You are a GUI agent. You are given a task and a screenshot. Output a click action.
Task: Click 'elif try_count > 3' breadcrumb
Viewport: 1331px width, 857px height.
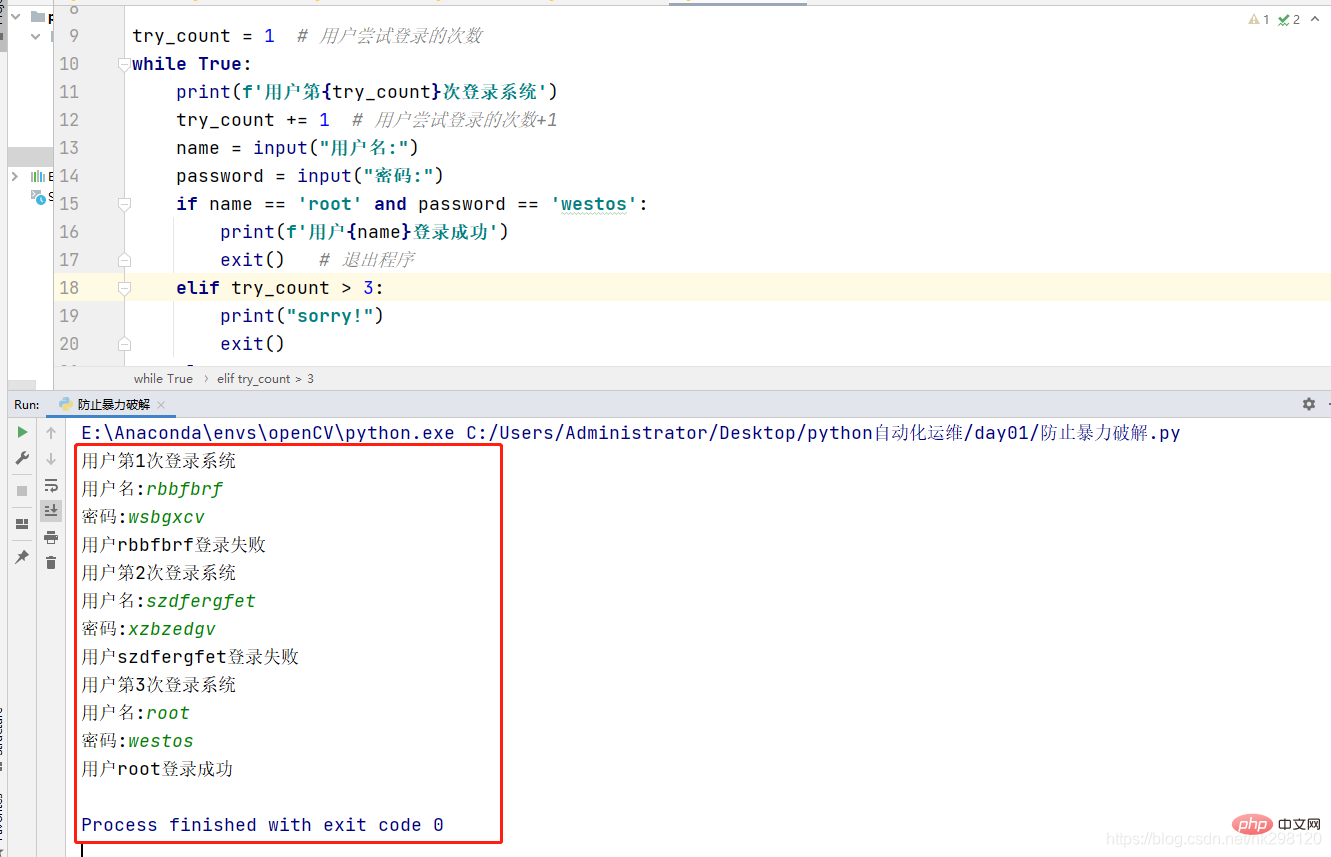(265, 379)
